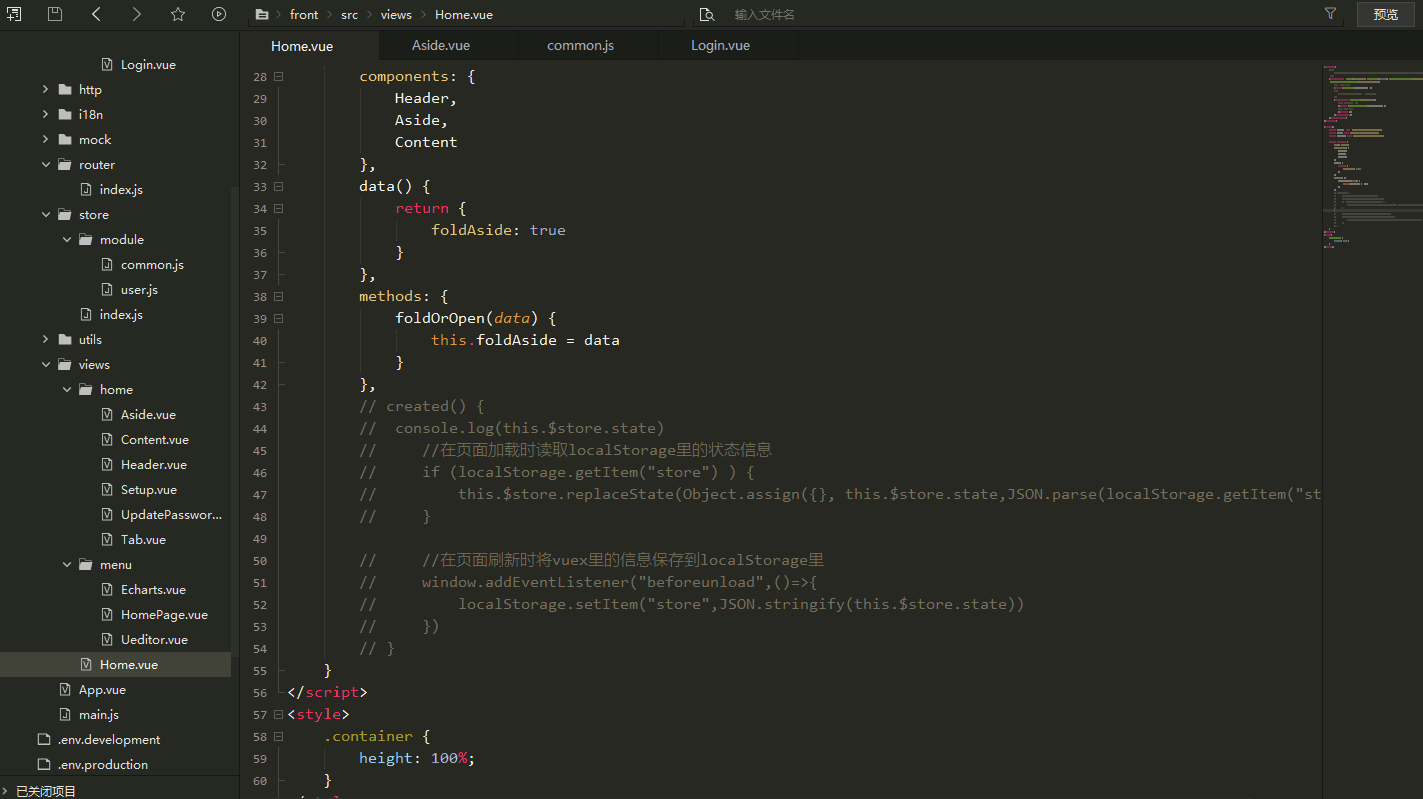Open Content.vue in the file tree
The height and width of the screenshot is (799, 1423).
point(154,439)
